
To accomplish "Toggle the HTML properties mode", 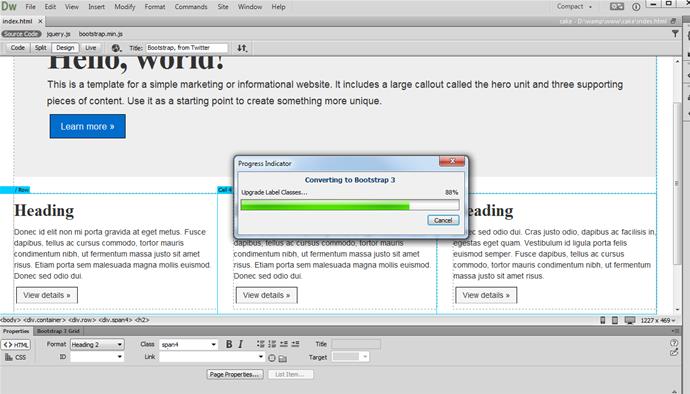I will [16, 345].
